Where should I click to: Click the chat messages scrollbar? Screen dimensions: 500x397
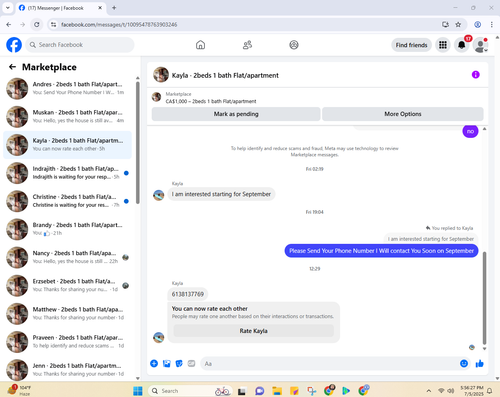tap(484, 298)
